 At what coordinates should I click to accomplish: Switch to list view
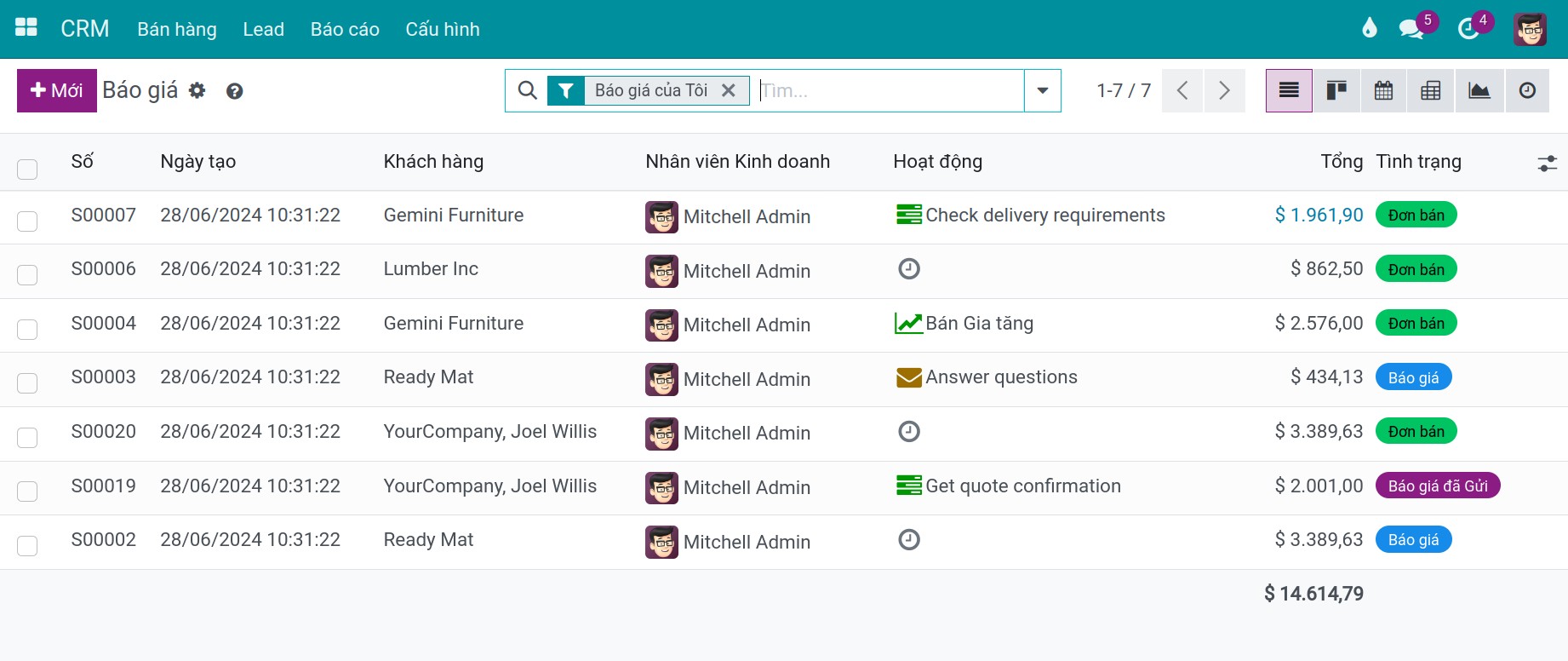(1289, 90)
